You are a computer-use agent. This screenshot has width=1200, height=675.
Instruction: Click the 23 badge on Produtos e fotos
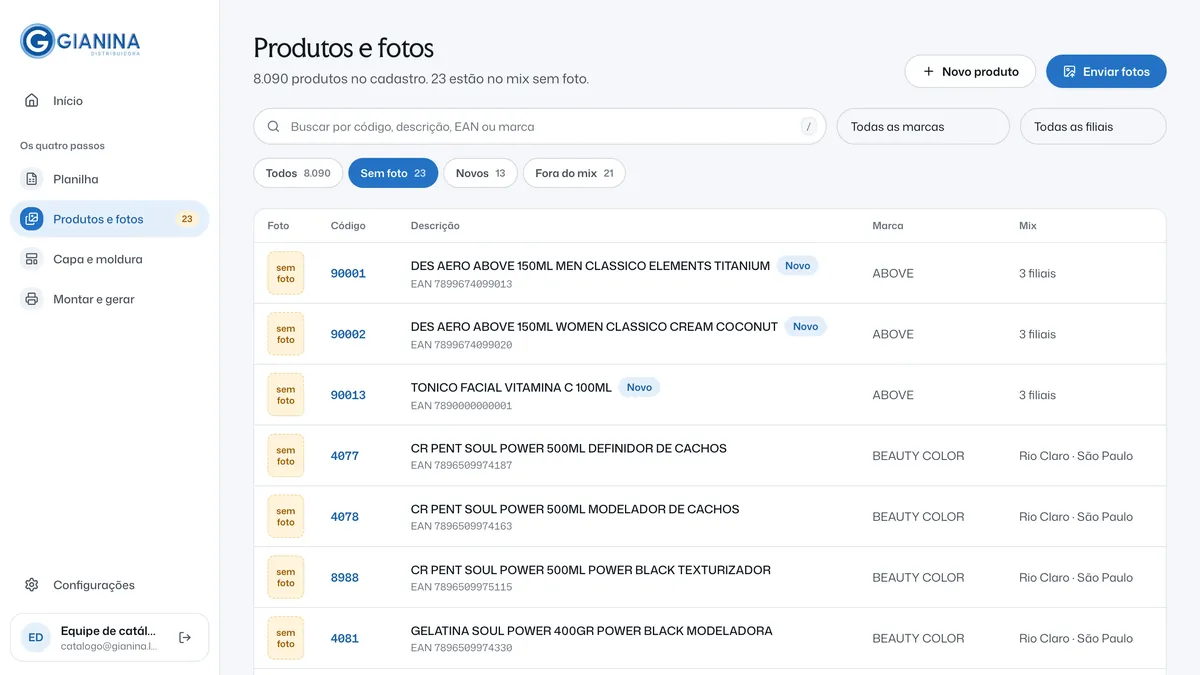(187, 219)
